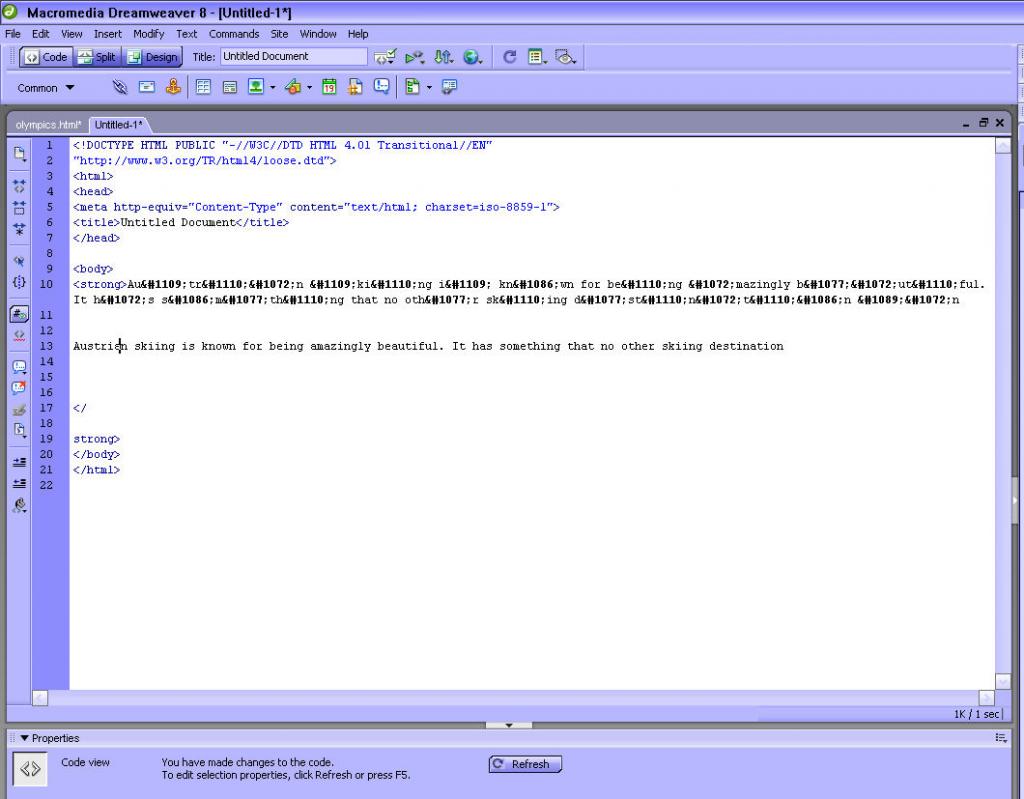
Task: Refresh design view circular arrow icon
Action: coord(509,57)
